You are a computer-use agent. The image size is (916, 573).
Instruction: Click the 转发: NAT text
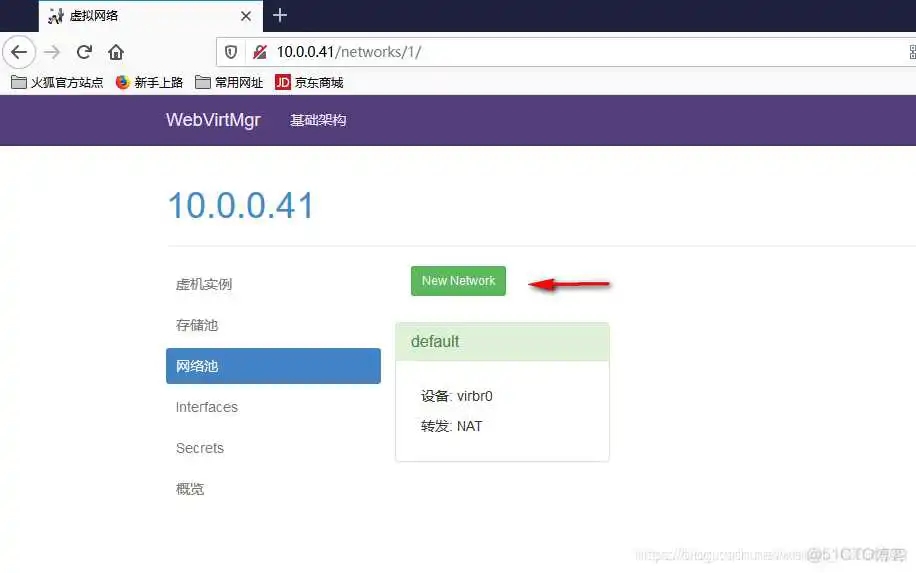[x=452, y=426]
